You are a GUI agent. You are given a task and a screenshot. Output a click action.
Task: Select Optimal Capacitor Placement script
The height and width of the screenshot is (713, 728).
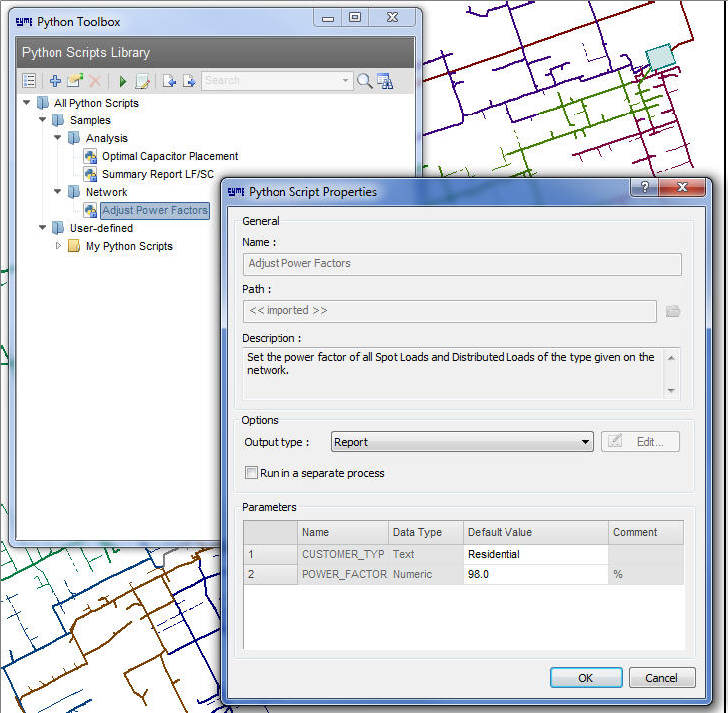[169, 156]
